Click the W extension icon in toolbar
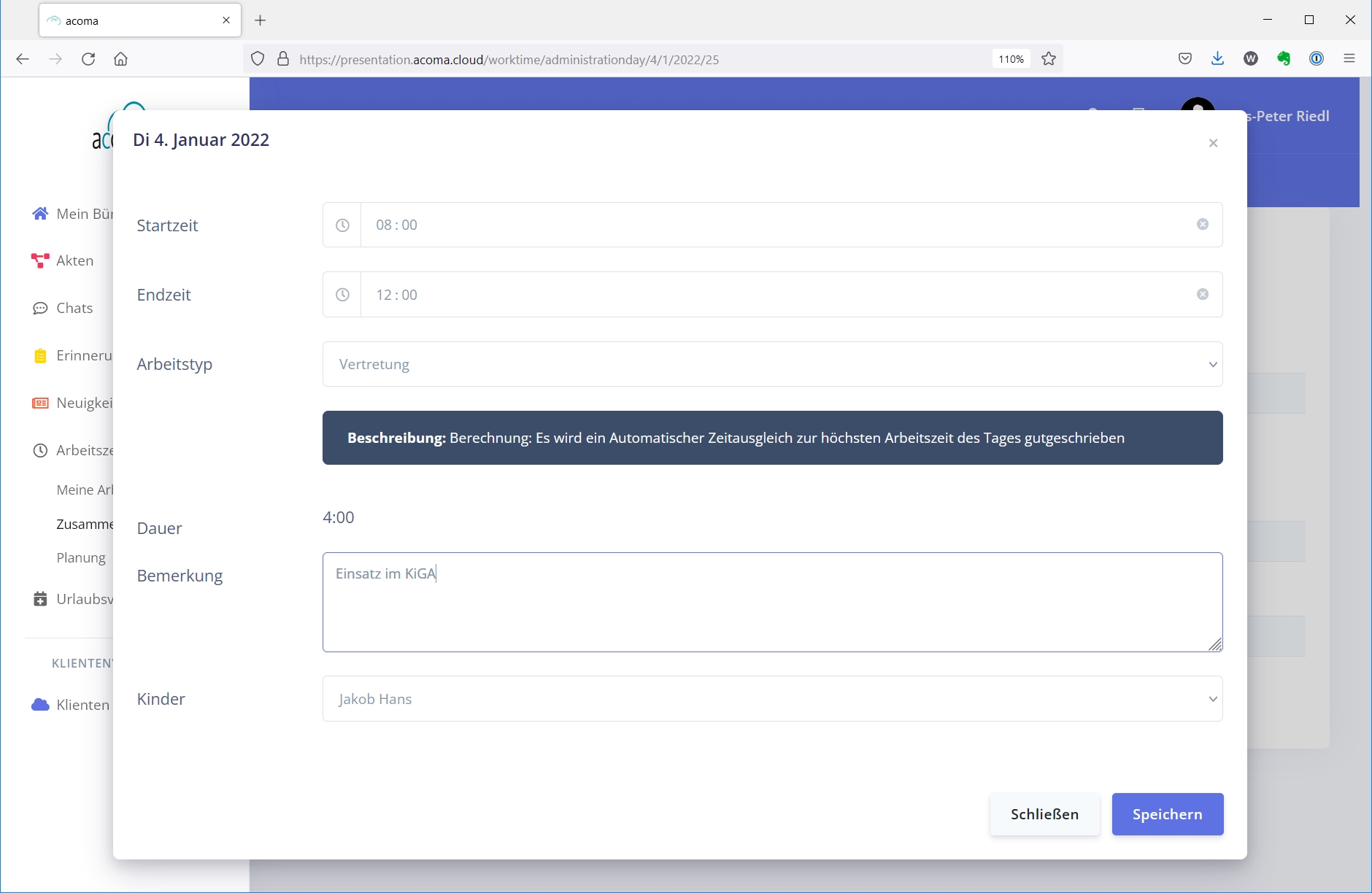The height and width of the screenshot is (893, 1372). click(1251, 59)
